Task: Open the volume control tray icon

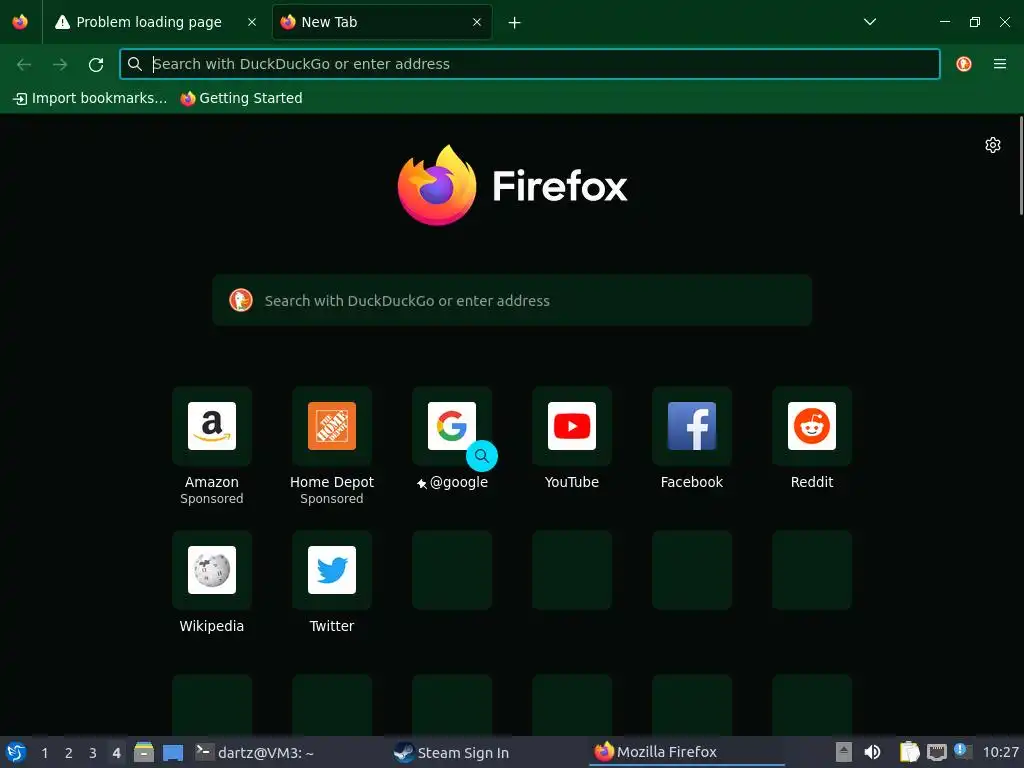Action: 872,752
